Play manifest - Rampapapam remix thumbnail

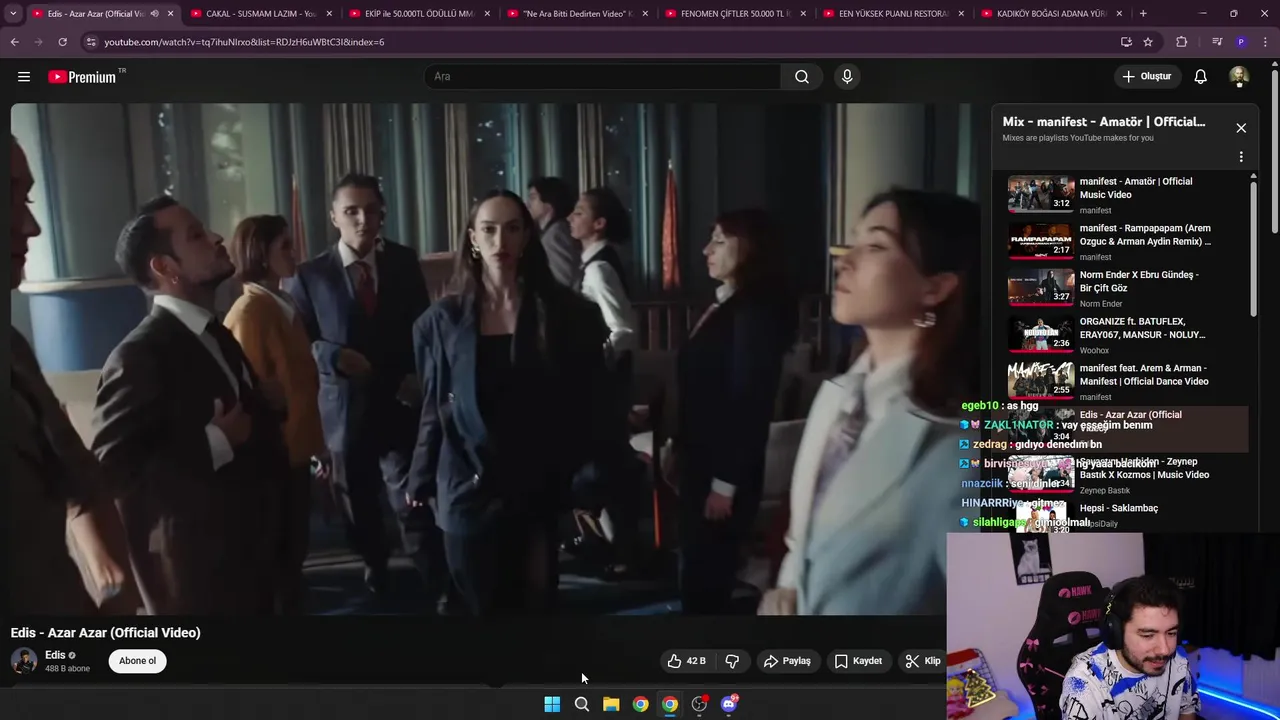(1040, 241)
